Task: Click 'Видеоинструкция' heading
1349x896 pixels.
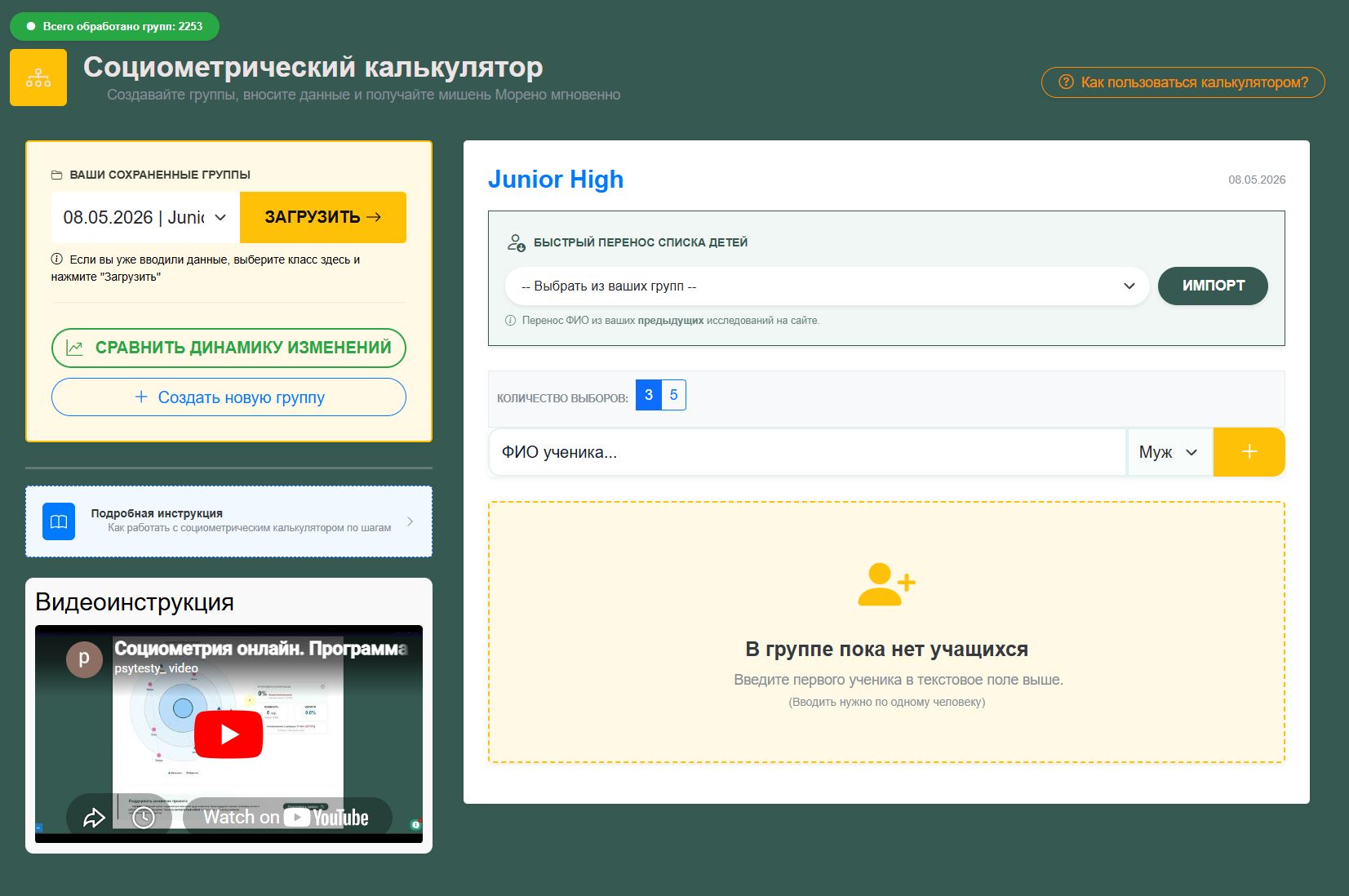Action: pyautogui.click(x=135, y=602)
